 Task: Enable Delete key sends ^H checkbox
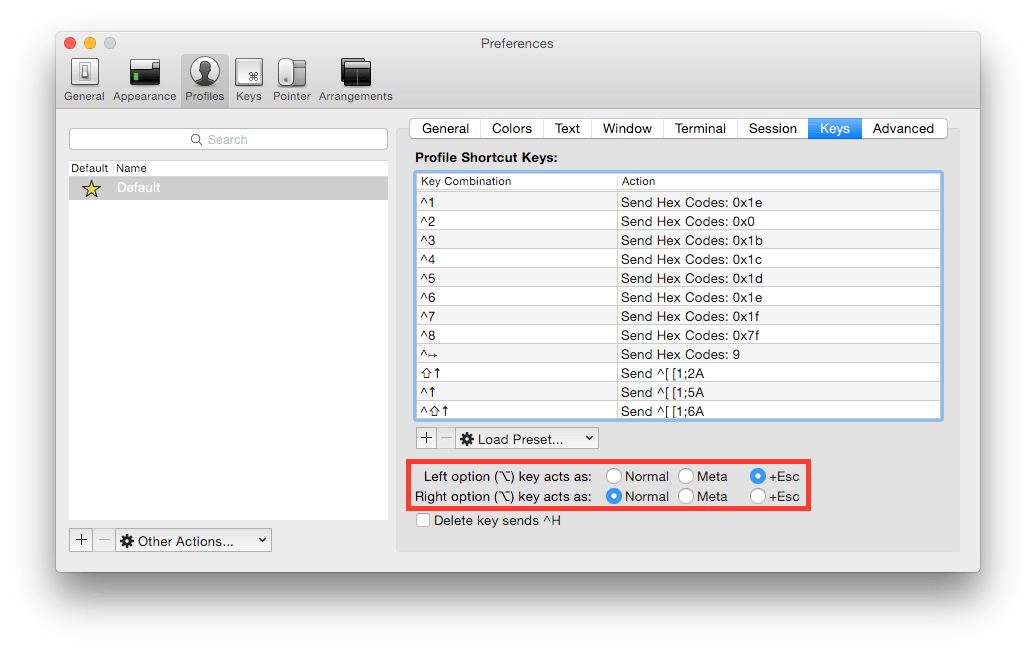[x=423, y=520]
